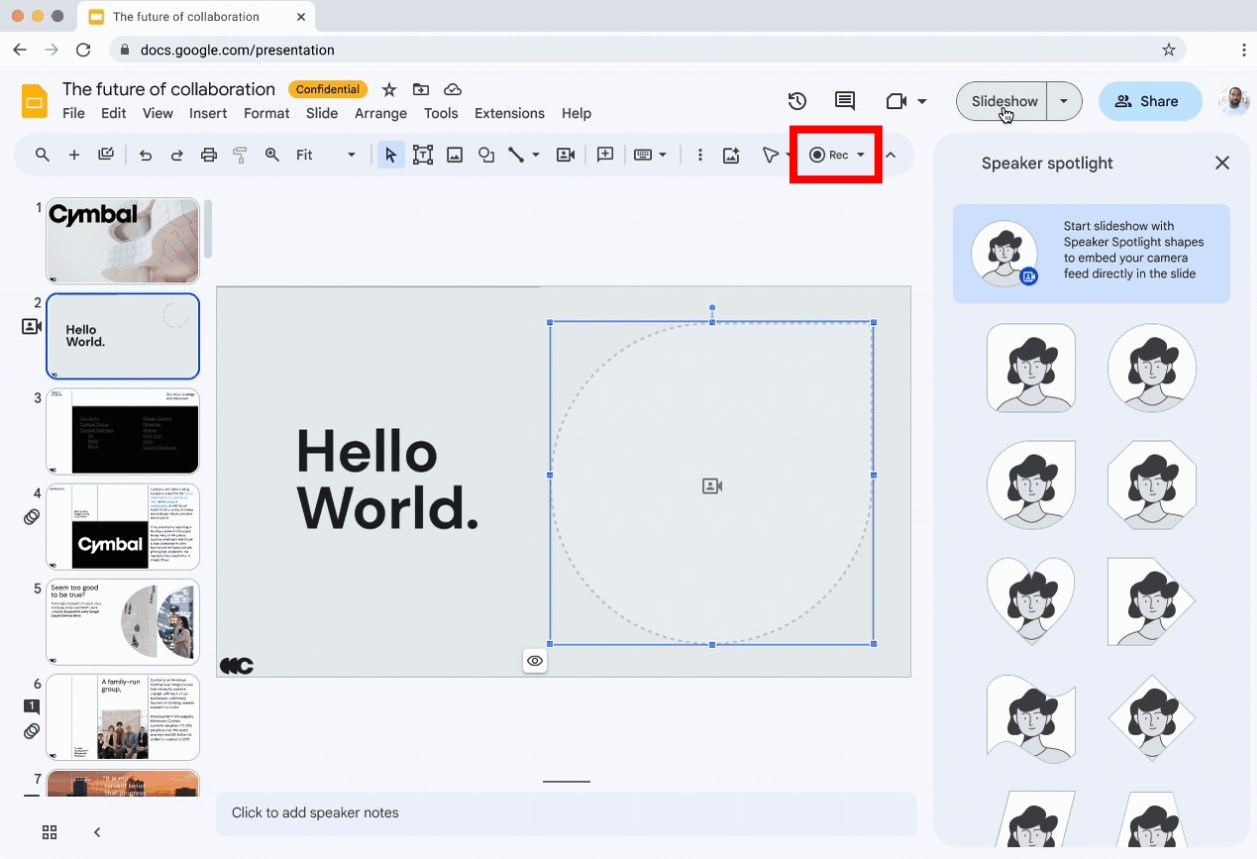Expand the Rec dropdown arrow
This screenshot has width=1257, height=859.
(x=860, y=155)
